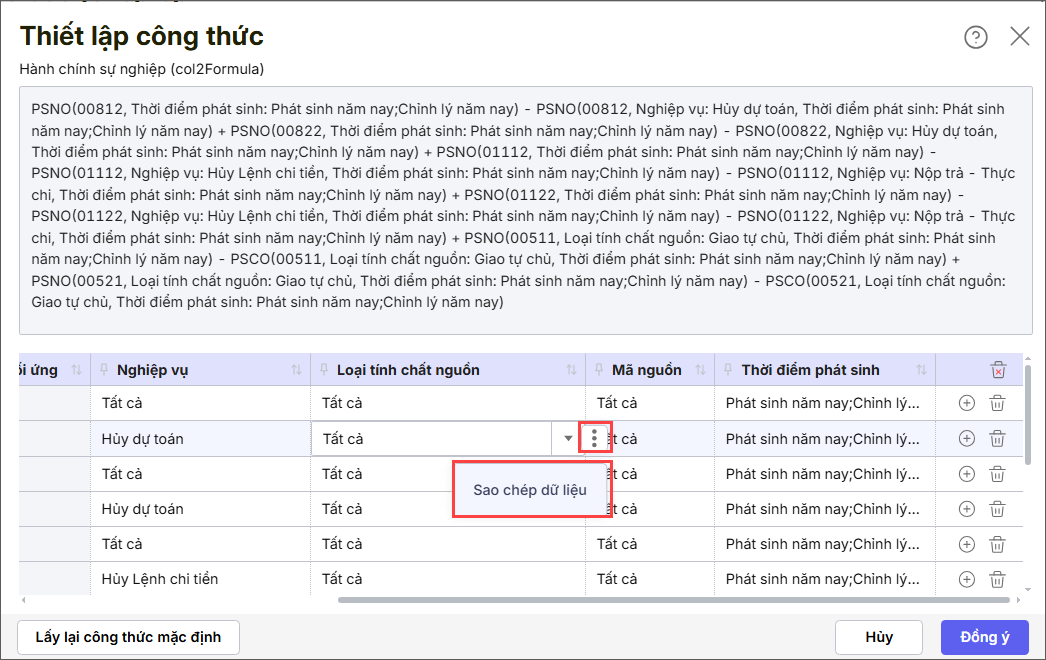The width and height of the screenshot is (1046, 660).
Task: Expand the Loại tính chất nguồn dropdown arrow
Action: 568,438
